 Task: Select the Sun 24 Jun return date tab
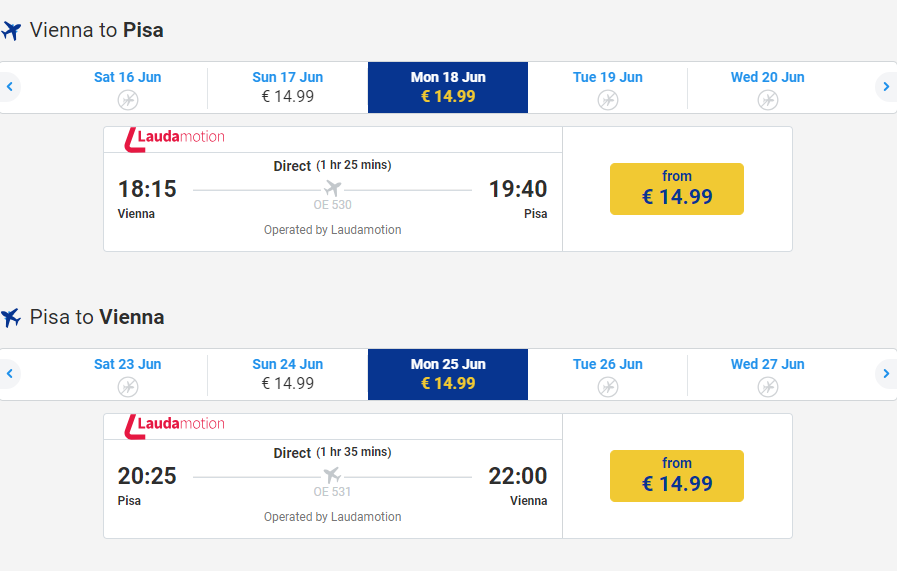288,374
